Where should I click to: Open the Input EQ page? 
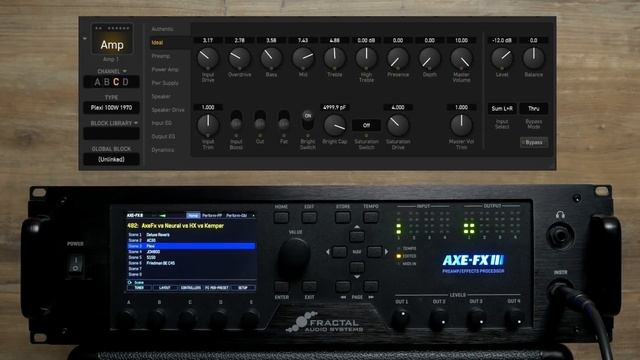[162, 123]
